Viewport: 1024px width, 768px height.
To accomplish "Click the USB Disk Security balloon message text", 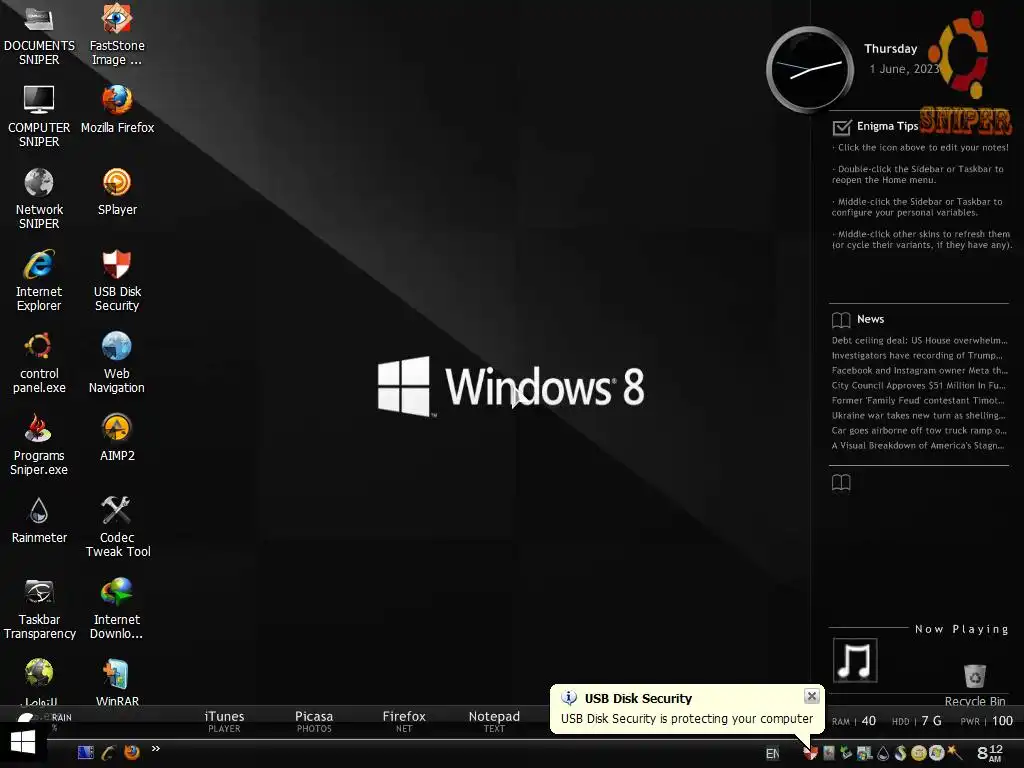I will [686, 718].
